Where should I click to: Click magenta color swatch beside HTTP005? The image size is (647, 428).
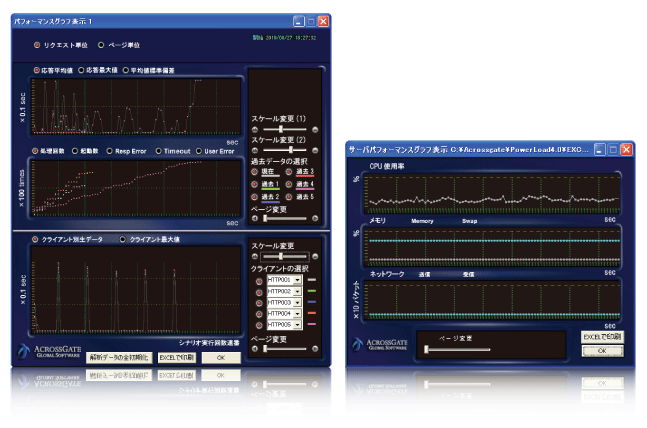tap(312, 324)
